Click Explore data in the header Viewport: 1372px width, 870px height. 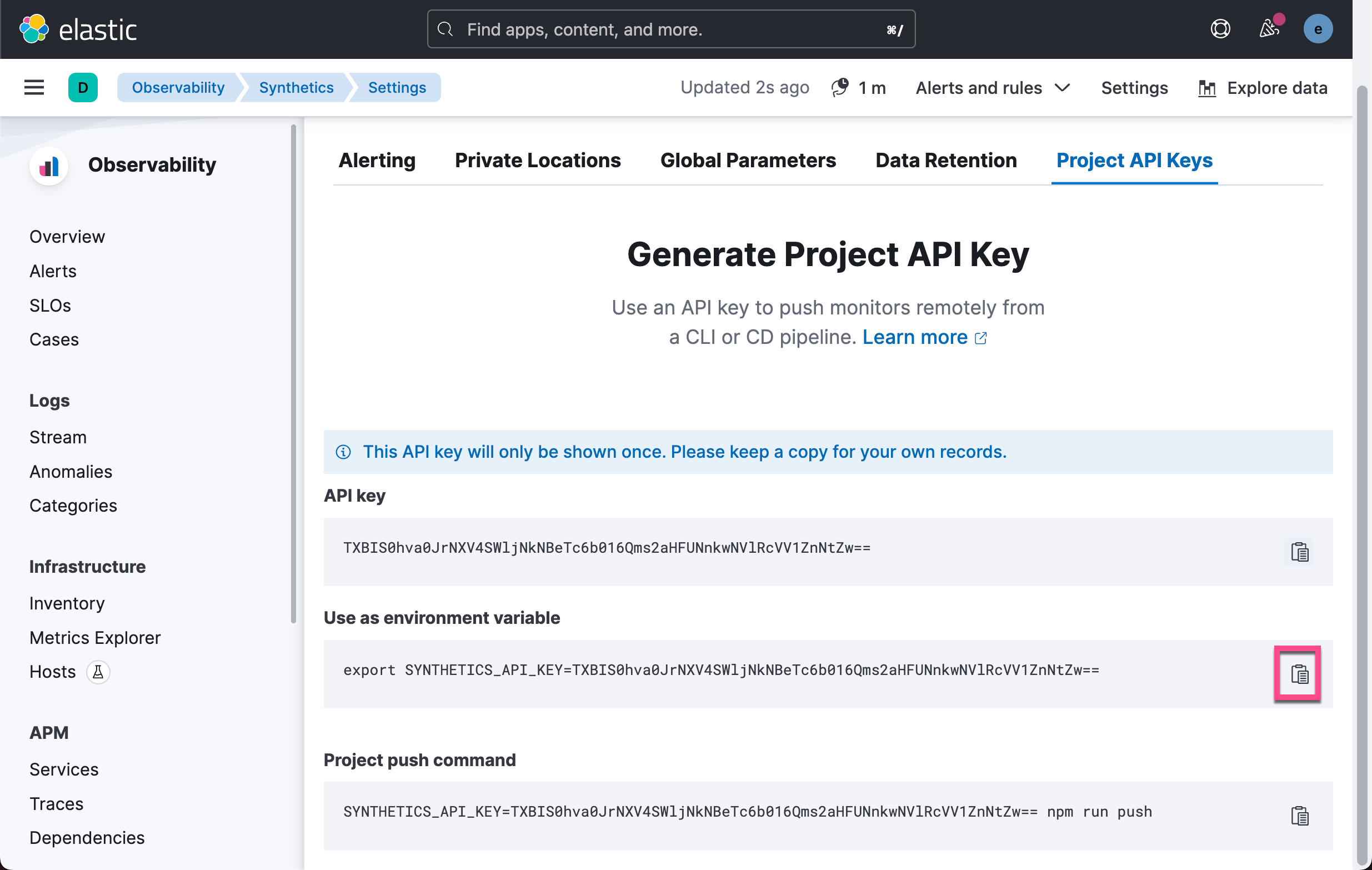point(1263,88)
